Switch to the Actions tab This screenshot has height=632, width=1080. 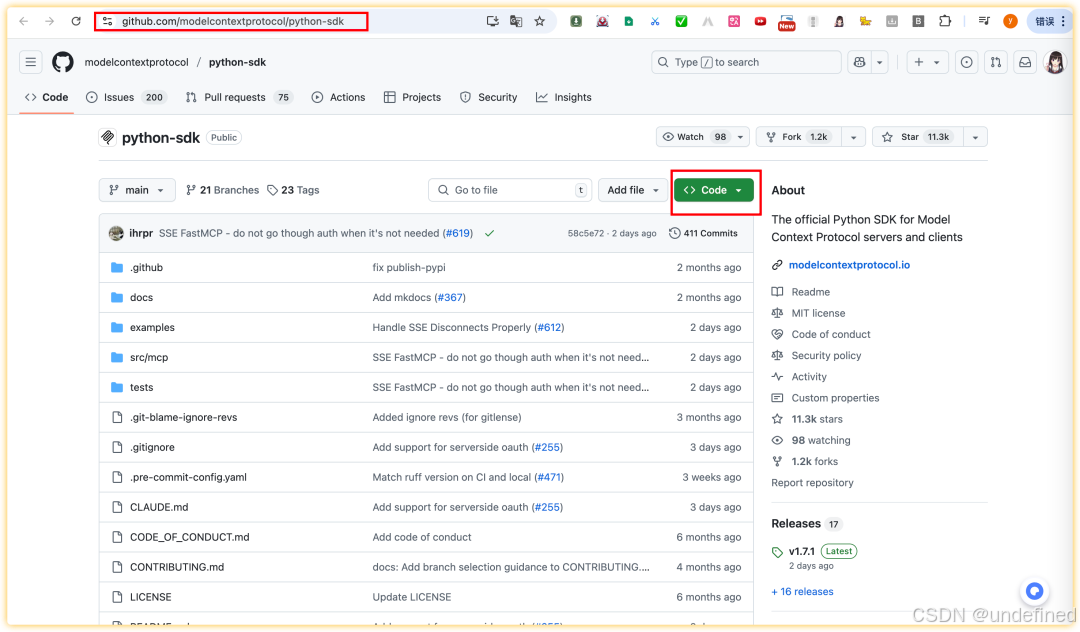click(338, 97)
